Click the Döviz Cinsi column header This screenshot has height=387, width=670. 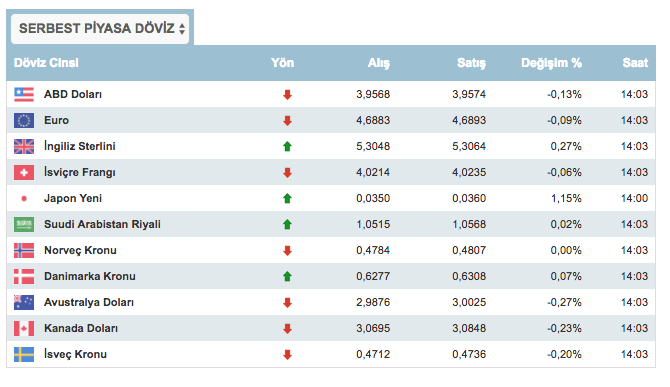point(46,63)
